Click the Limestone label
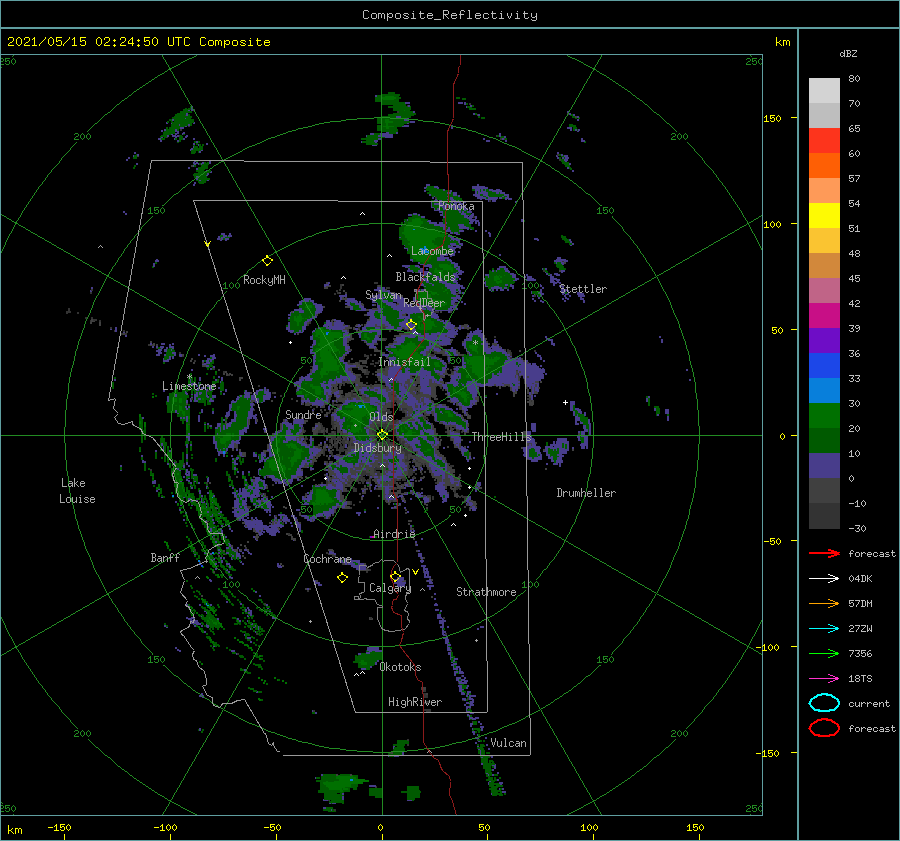Viewport: 900px width, 841px height. click(189, 386)
